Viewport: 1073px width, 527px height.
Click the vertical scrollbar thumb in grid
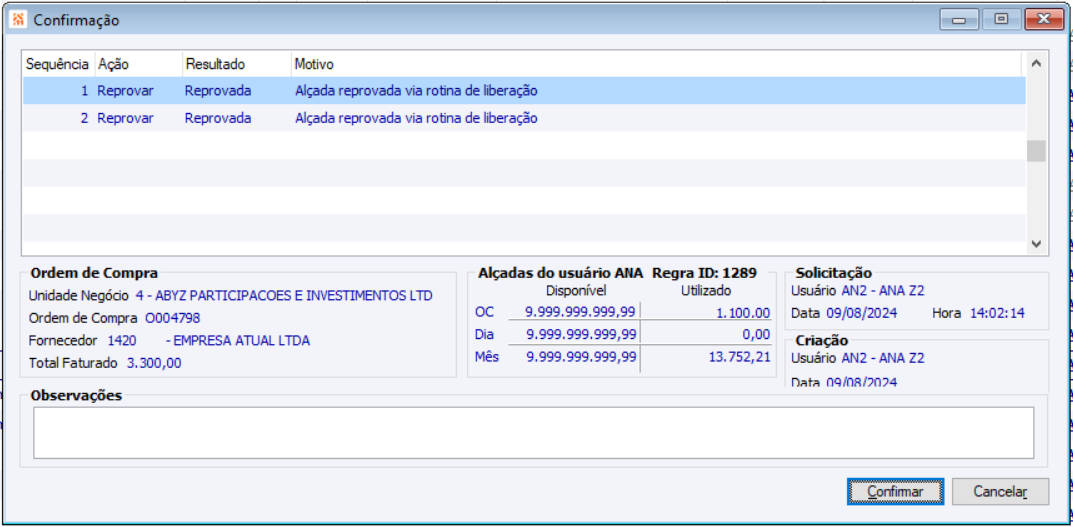pos(1036,151)
